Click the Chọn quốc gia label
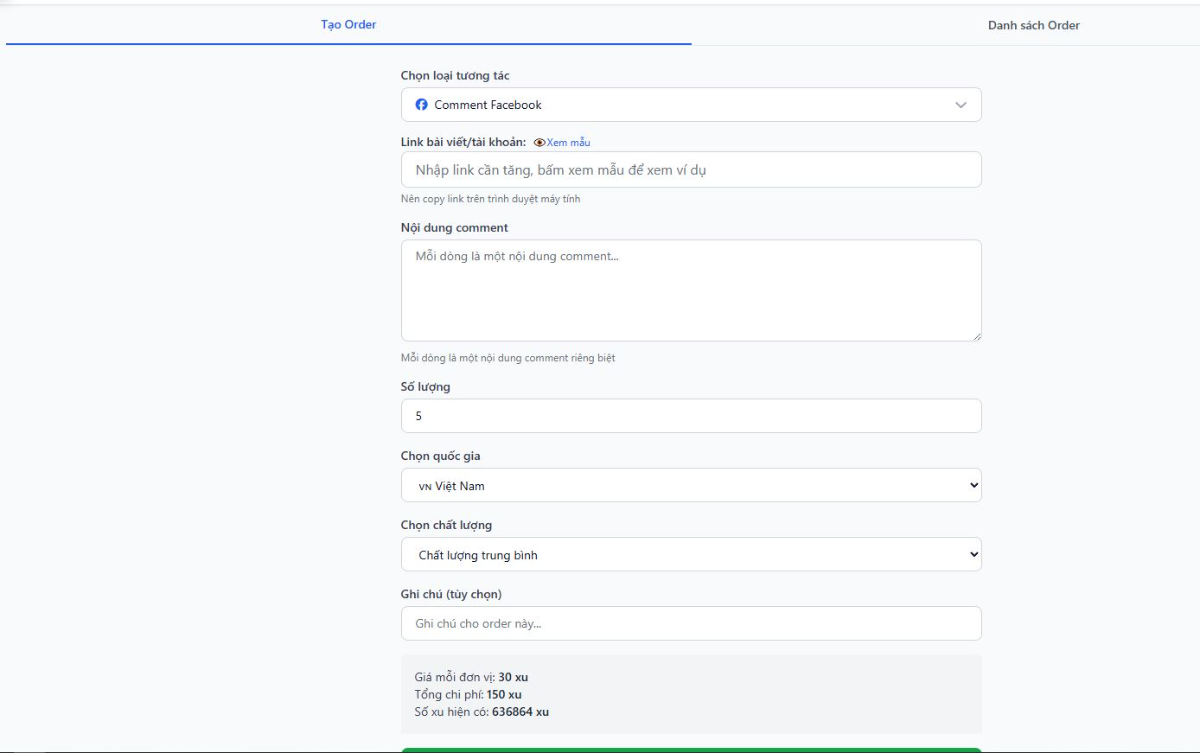This screenshot has height=753, width=1200. click(440, 456)
